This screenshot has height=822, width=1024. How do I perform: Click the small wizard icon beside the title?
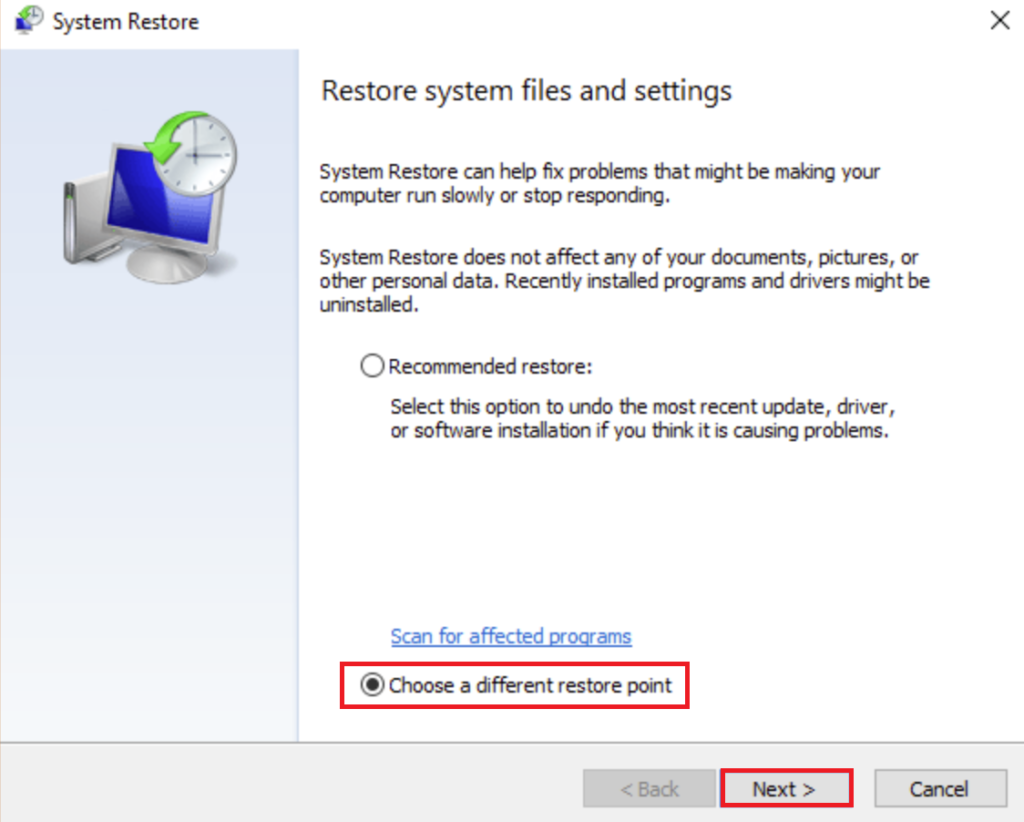pyautogui.click(x=27, y=20)
